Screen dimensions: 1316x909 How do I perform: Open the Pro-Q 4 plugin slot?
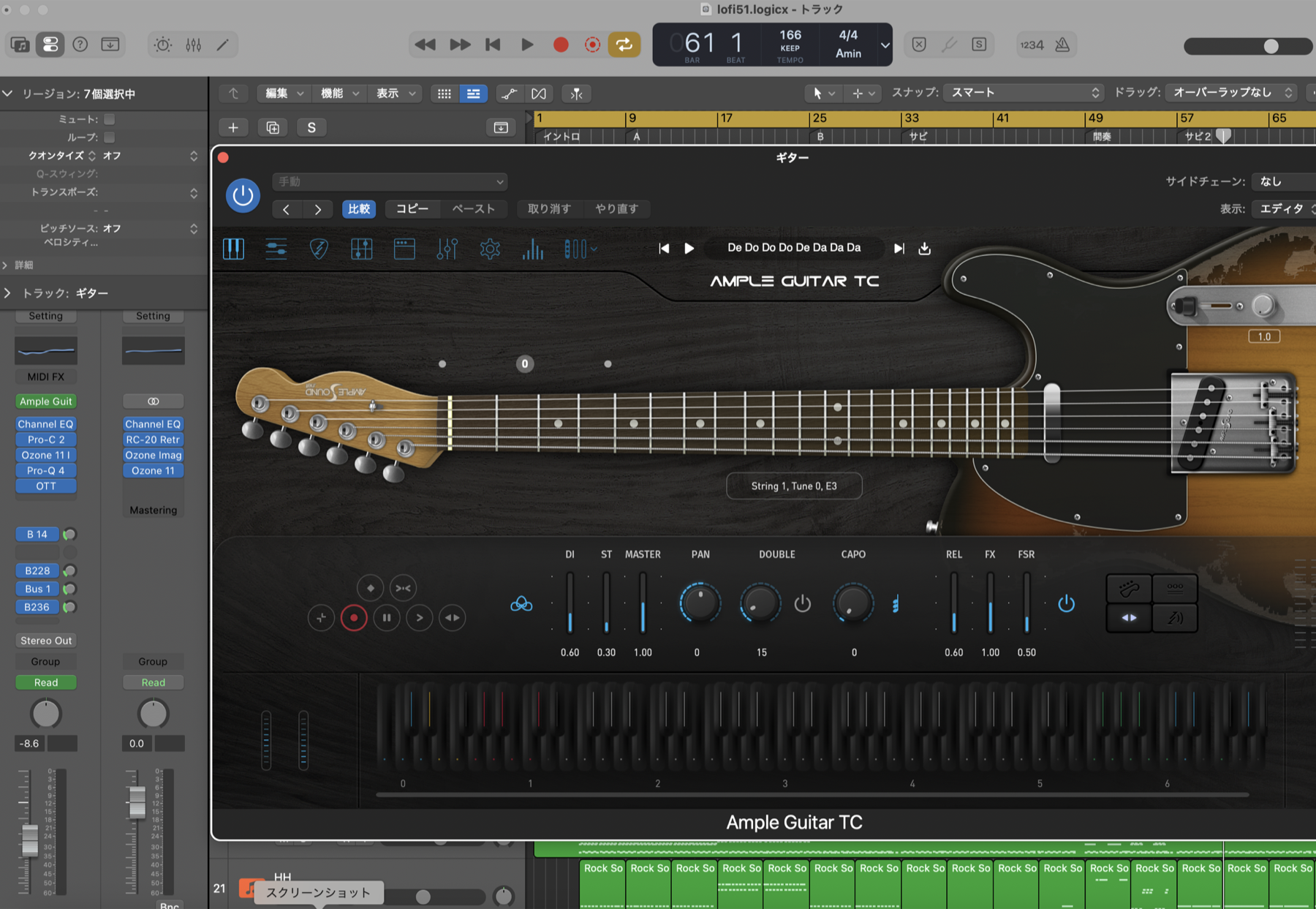46,471
